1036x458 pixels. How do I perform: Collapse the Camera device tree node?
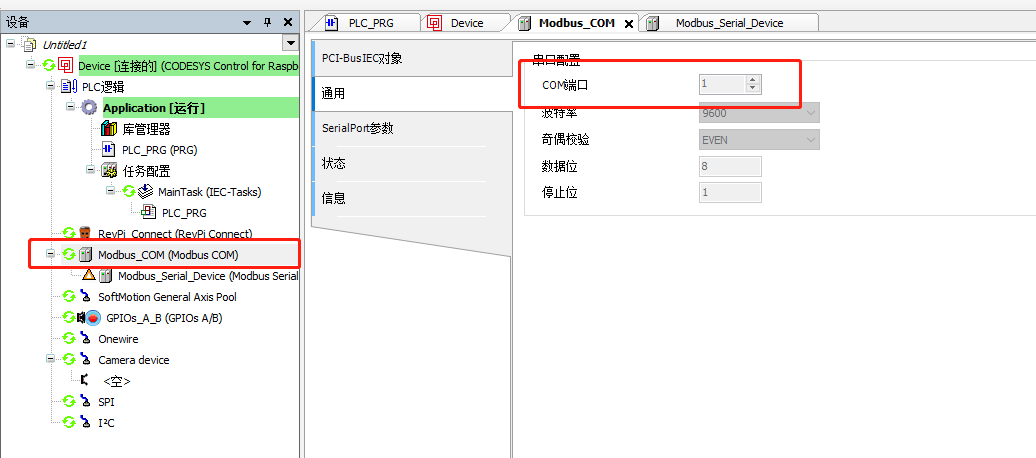[x=50, y=360]
